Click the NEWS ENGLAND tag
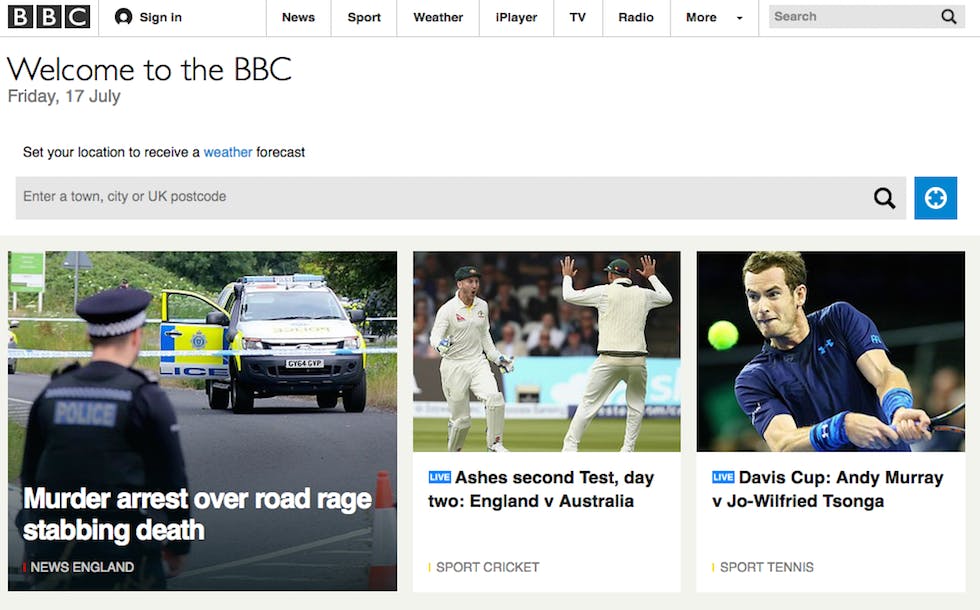Viewport: 980px width, 610px height. (81, 567)
